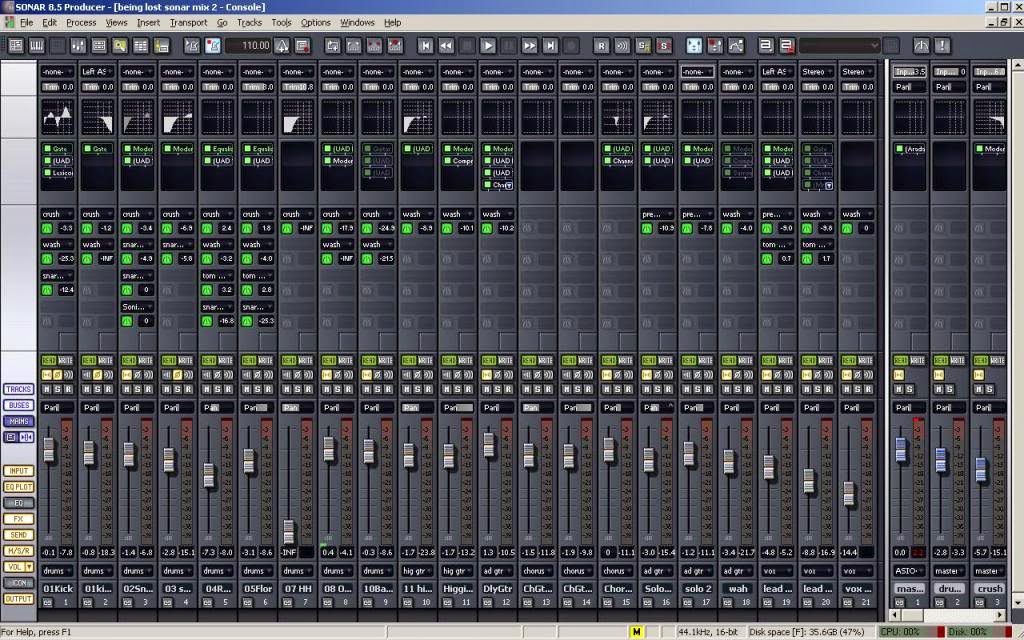Open the hig gtr output dropdown of channel 10

[417, 571]
